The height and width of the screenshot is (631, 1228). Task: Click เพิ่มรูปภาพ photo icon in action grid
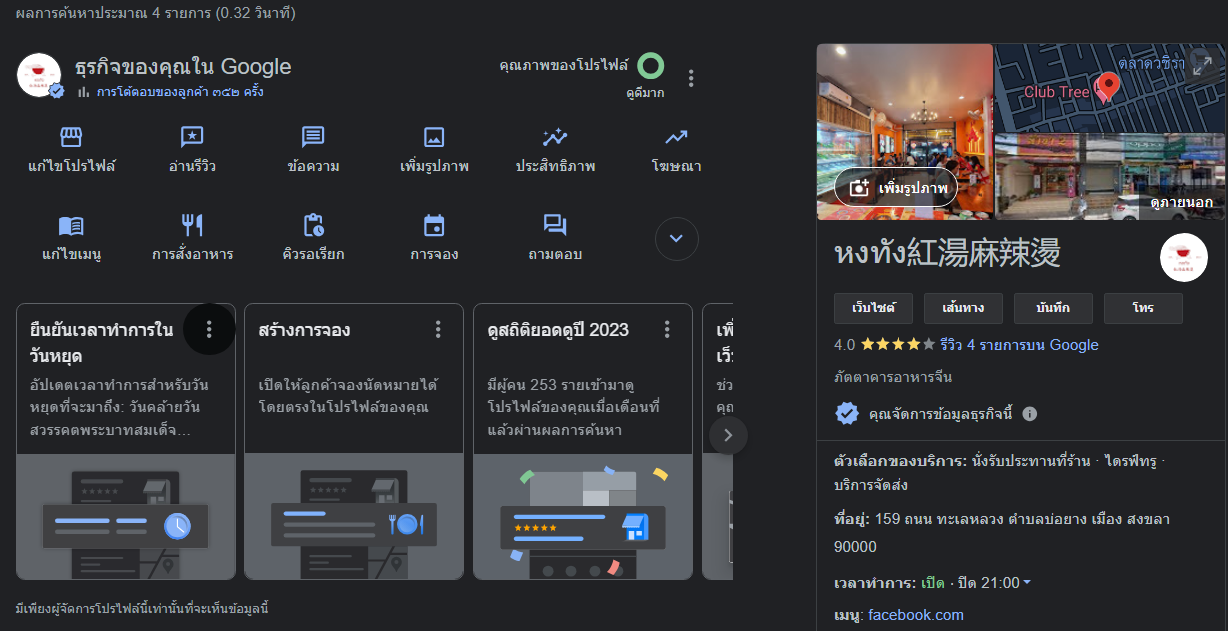click(434, 137)
